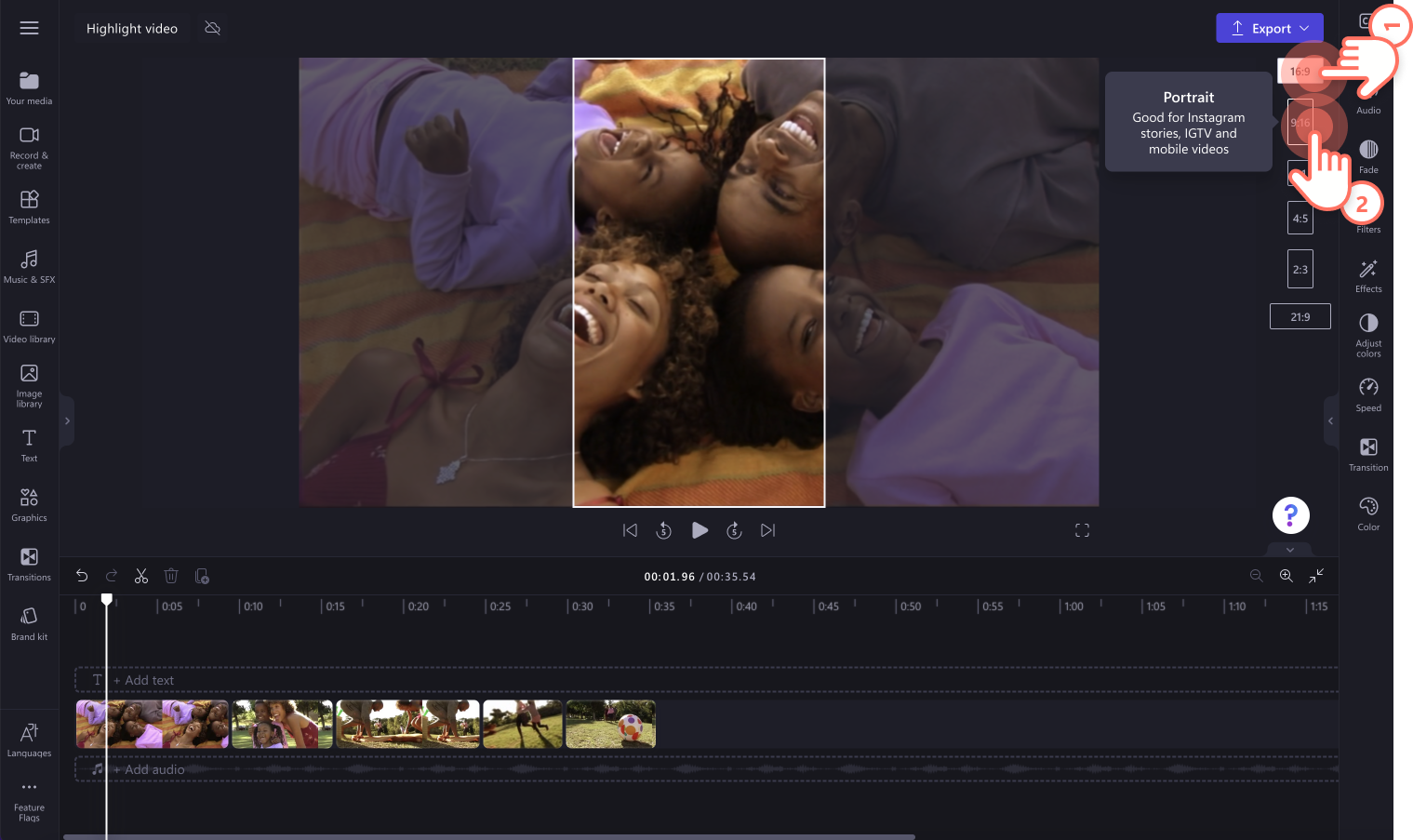
Task: Click timeline ruler at 1:00 mark
Action: (x=1073, y=606)
